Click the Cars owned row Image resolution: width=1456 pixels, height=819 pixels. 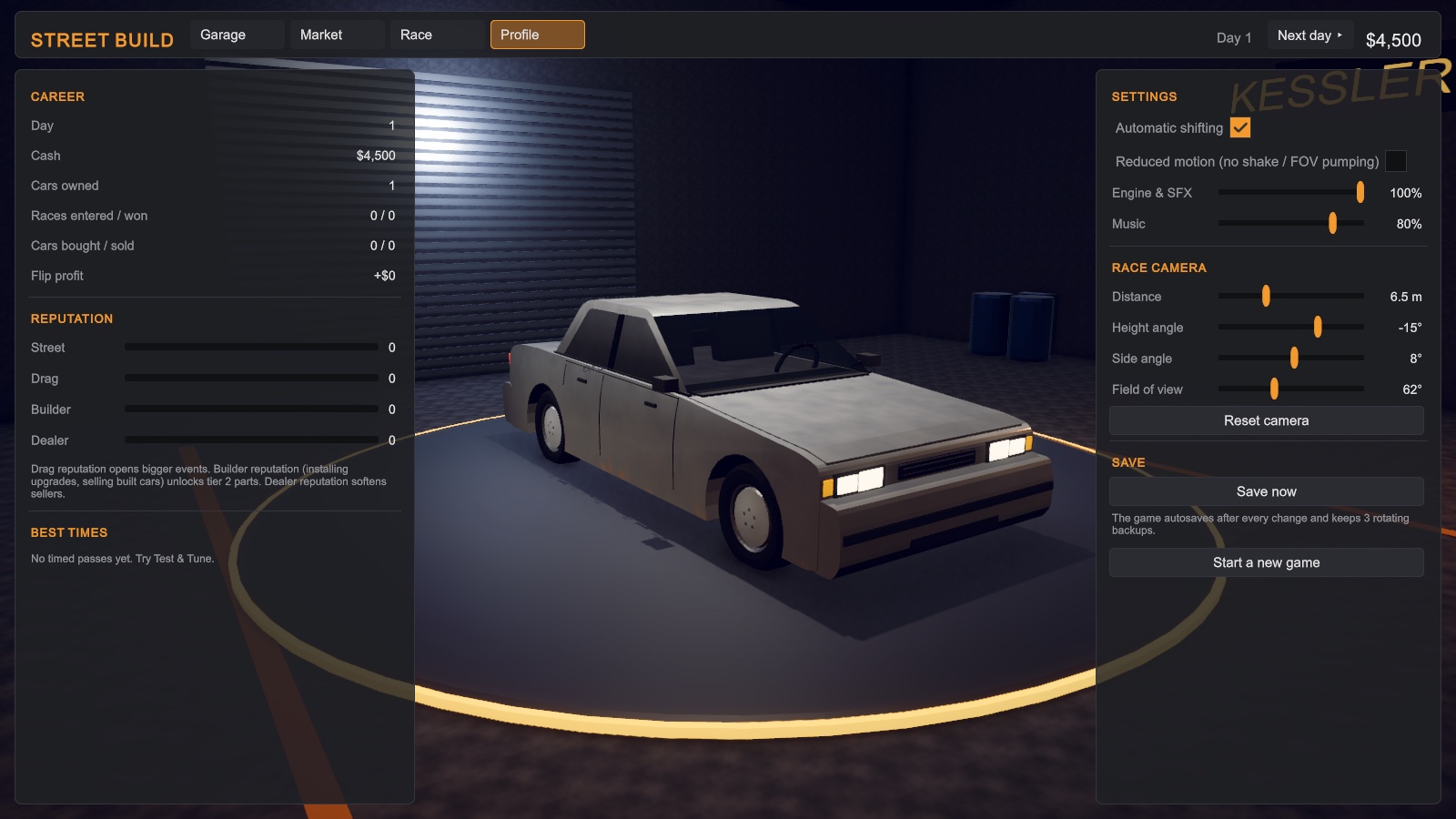213,186
